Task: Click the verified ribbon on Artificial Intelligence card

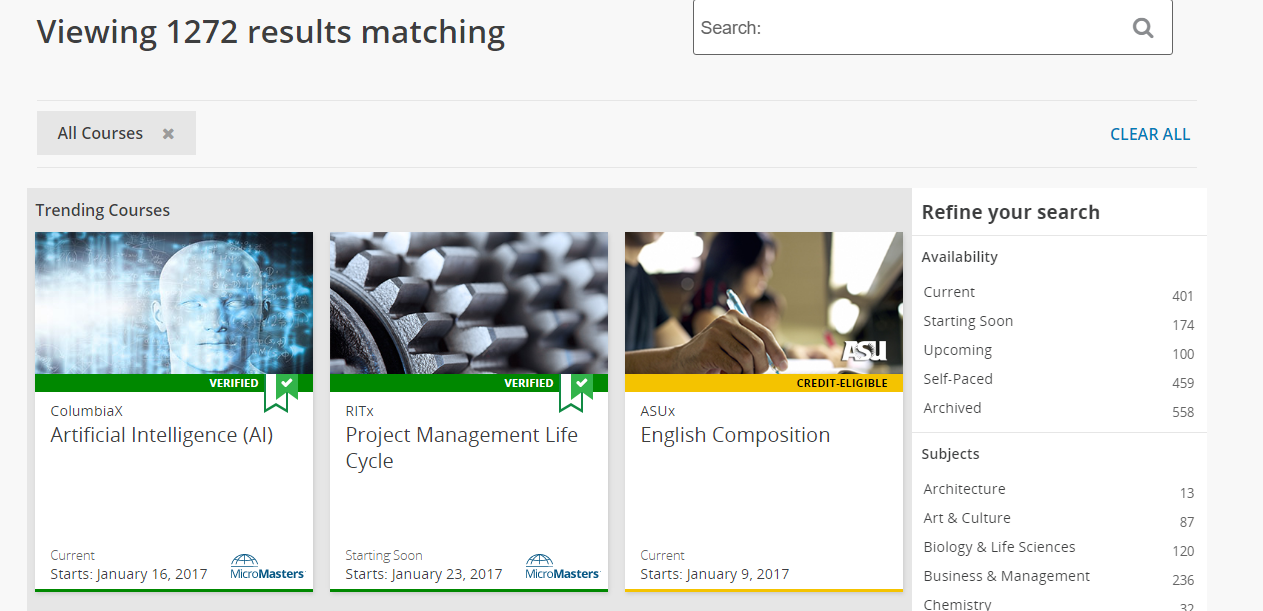Action: coord(281,391)
